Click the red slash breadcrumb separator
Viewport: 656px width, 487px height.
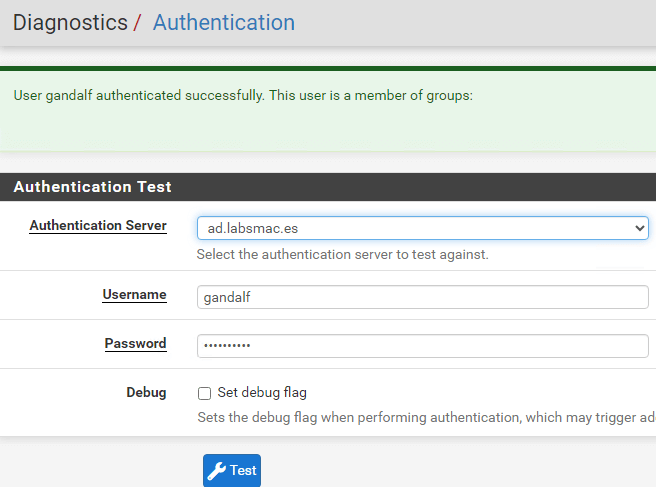[138, 22]
